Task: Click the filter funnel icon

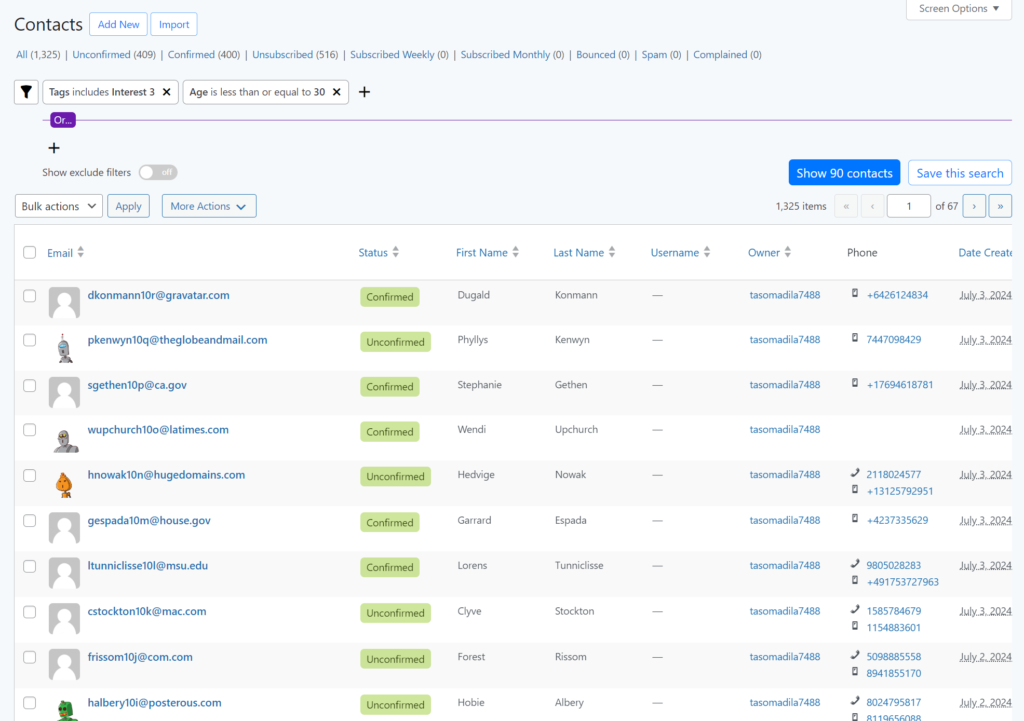Action: (26, 92)
